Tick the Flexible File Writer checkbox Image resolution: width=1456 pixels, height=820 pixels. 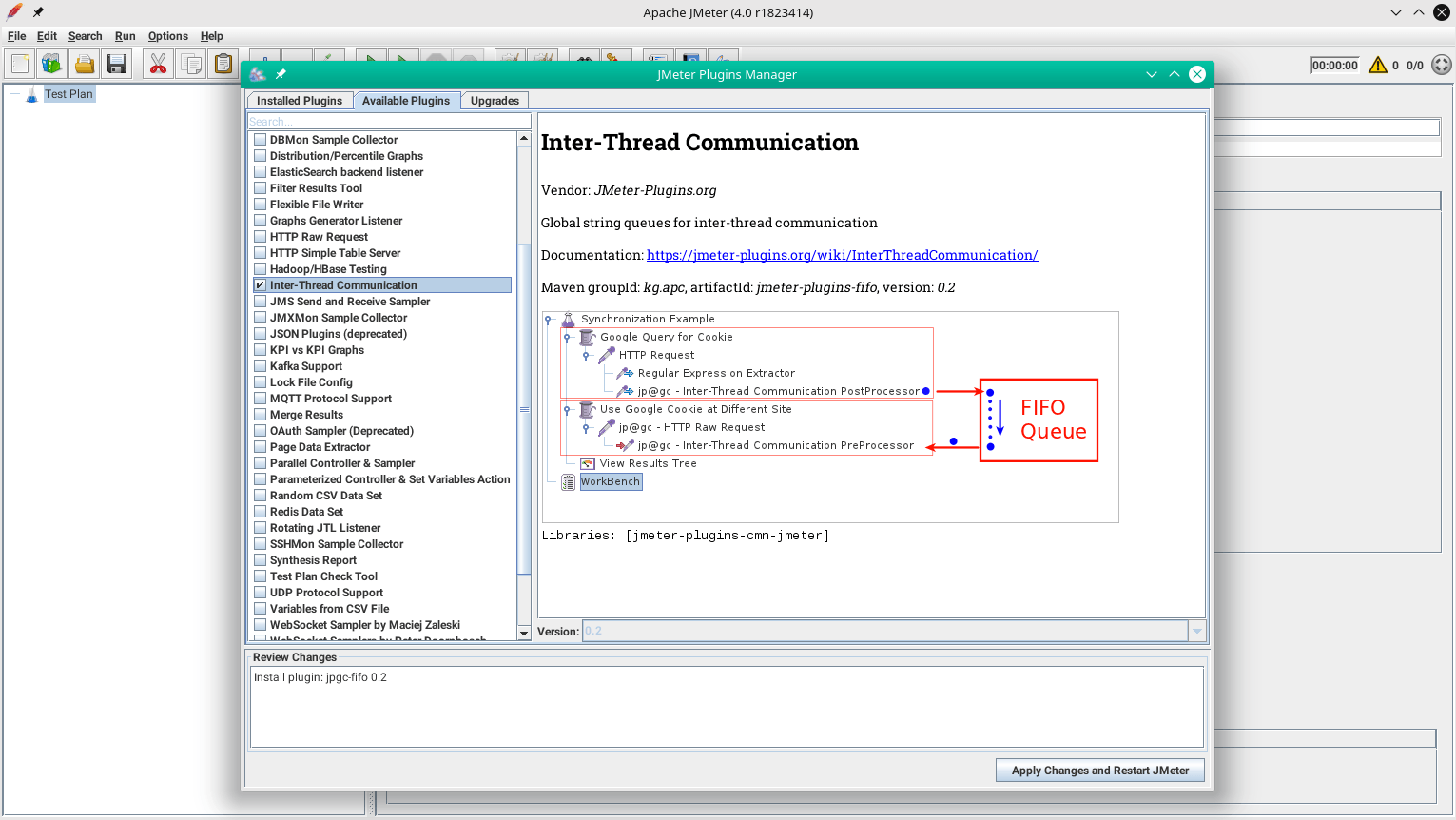pyautogui.click(x=261, y=205)
